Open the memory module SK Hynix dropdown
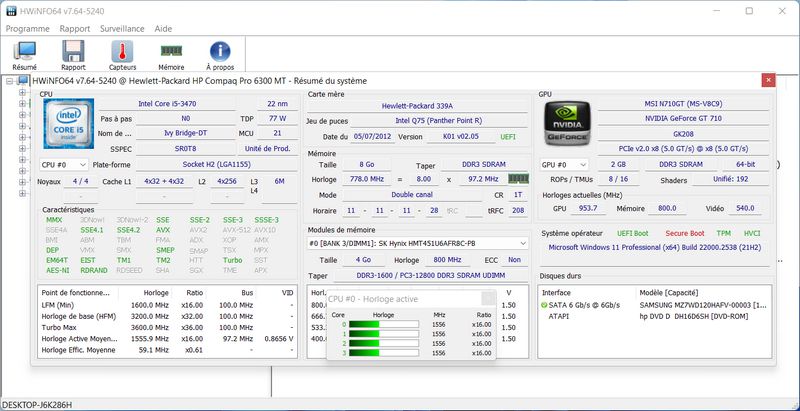 pos(418,243)
